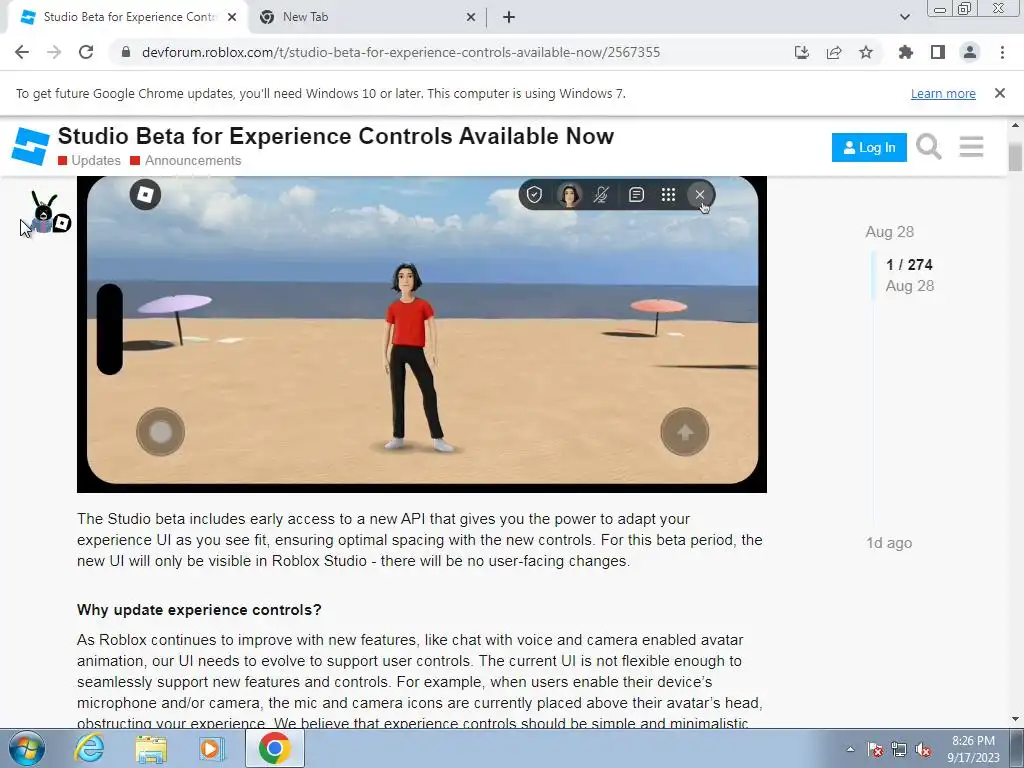Viewport: 1024px width, 768px height.
Task: Open the network status tray icon
Action: click(x=899, y=749)
